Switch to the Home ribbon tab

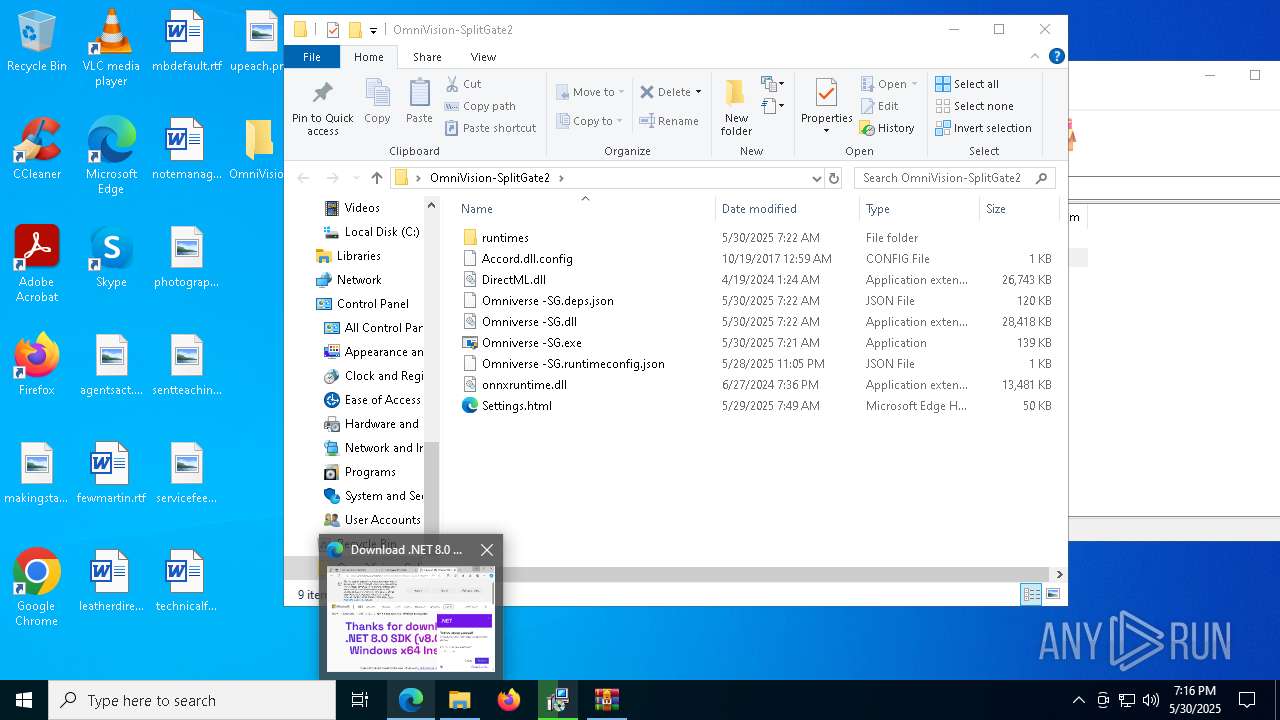point(368,57)
